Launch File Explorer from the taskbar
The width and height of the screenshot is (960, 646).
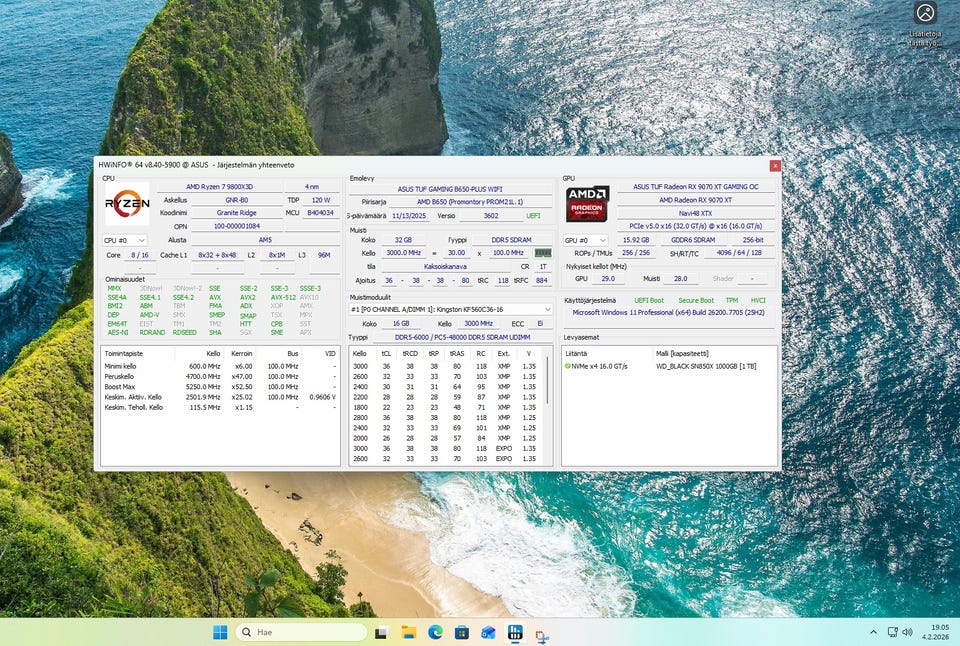point(408,632)
